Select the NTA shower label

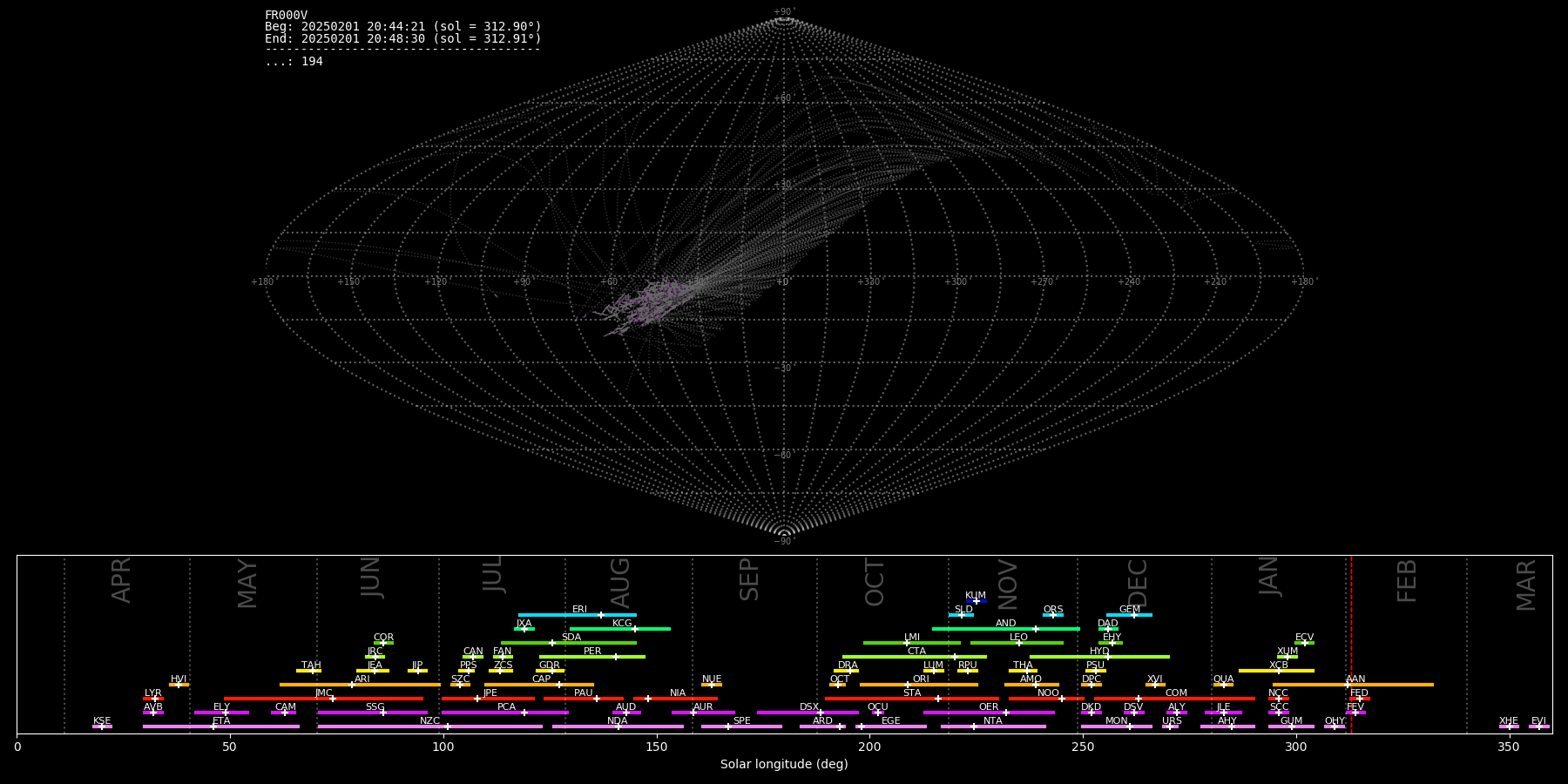point(992,720)
